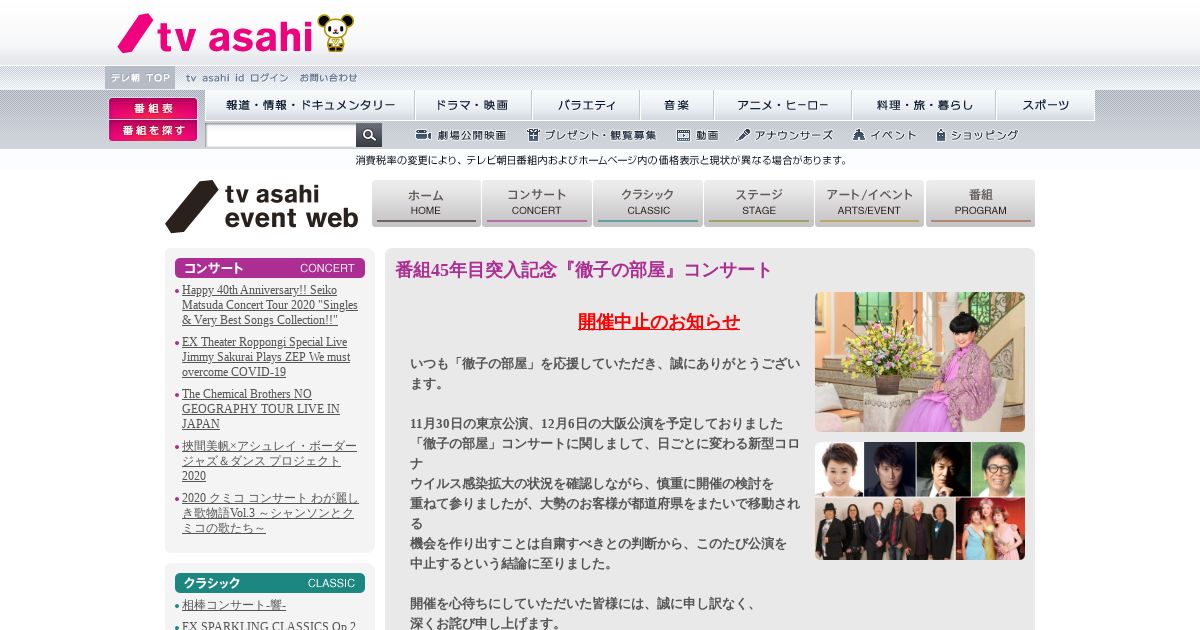
Task: Click 開催中止のお知らせ red heading
Action: (659, 322)
